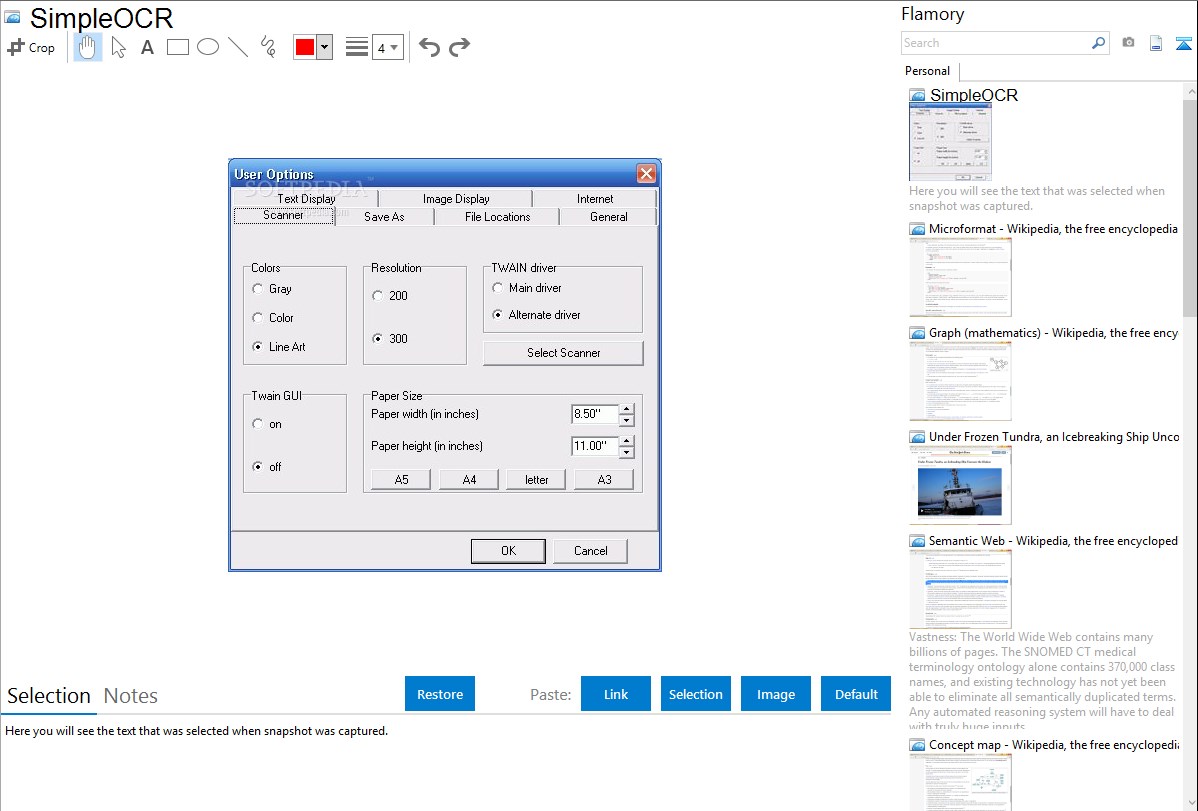Viewport: 1198px width, 811px height.
Task: Switch to the Text Display tab
Action: [306, 199]
